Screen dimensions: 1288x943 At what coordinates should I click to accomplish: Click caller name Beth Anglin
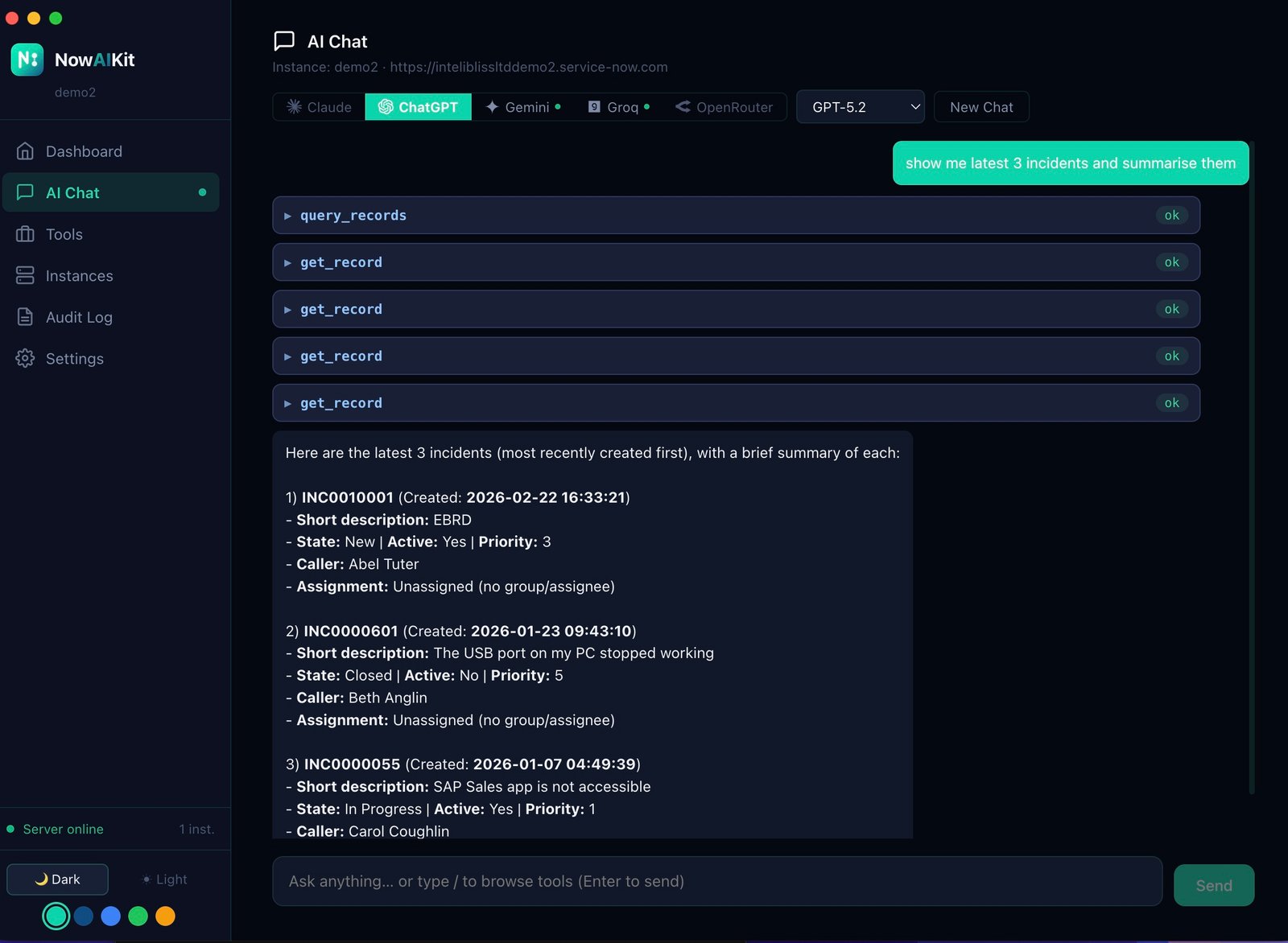[388, 698]
